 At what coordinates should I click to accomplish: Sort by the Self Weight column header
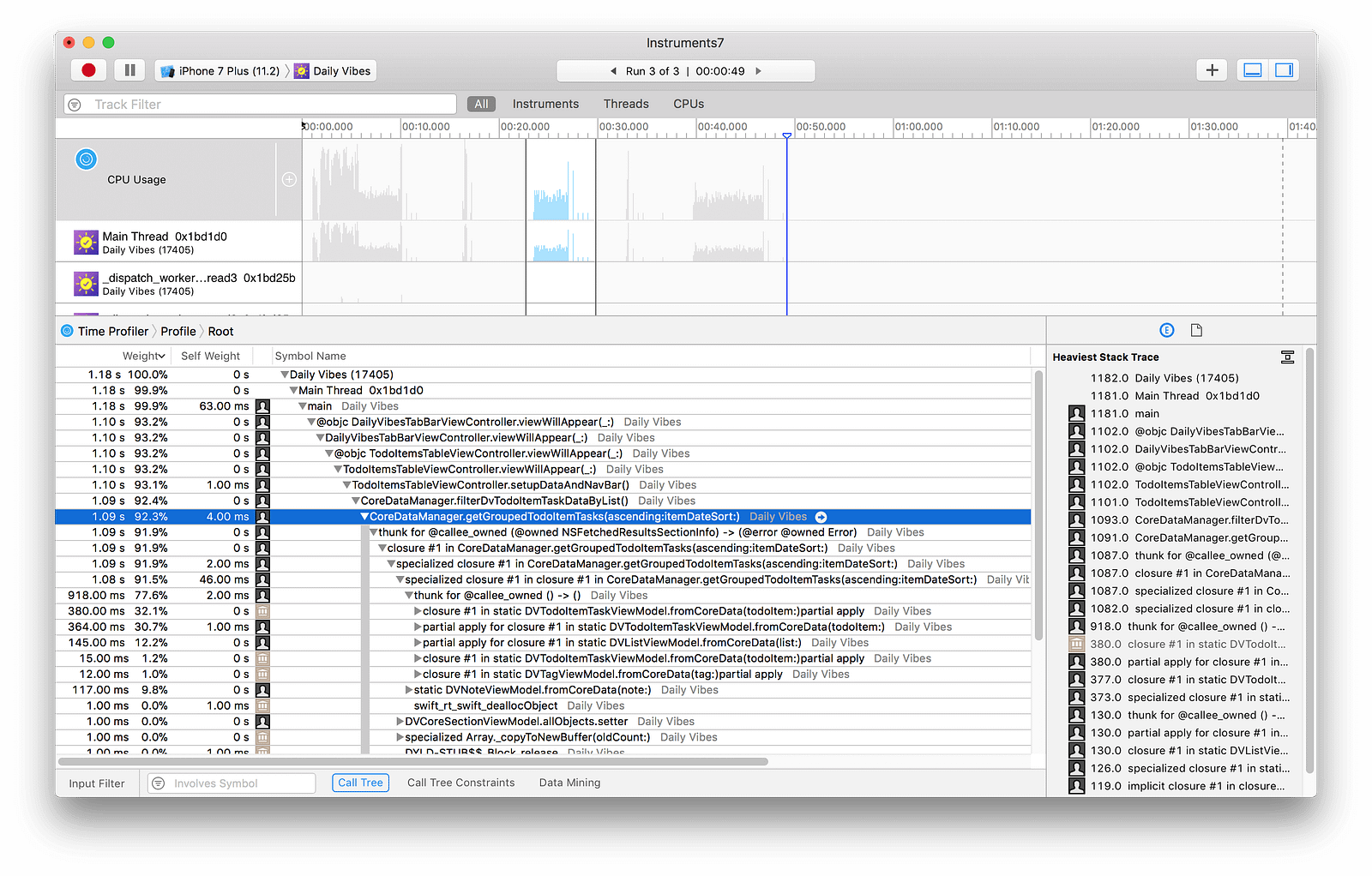(x=210, y=356)
